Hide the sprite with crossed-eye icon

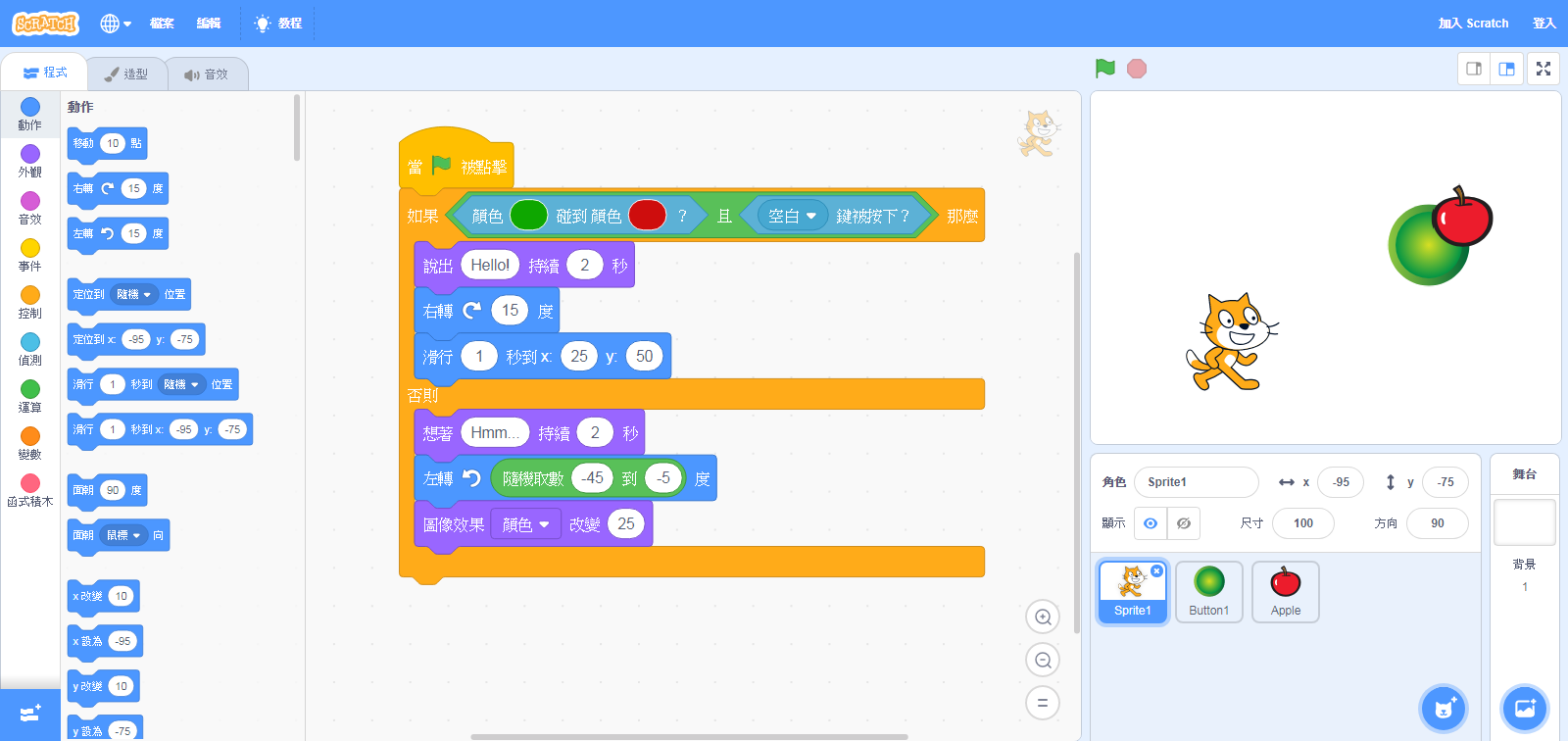[1184, 523]
